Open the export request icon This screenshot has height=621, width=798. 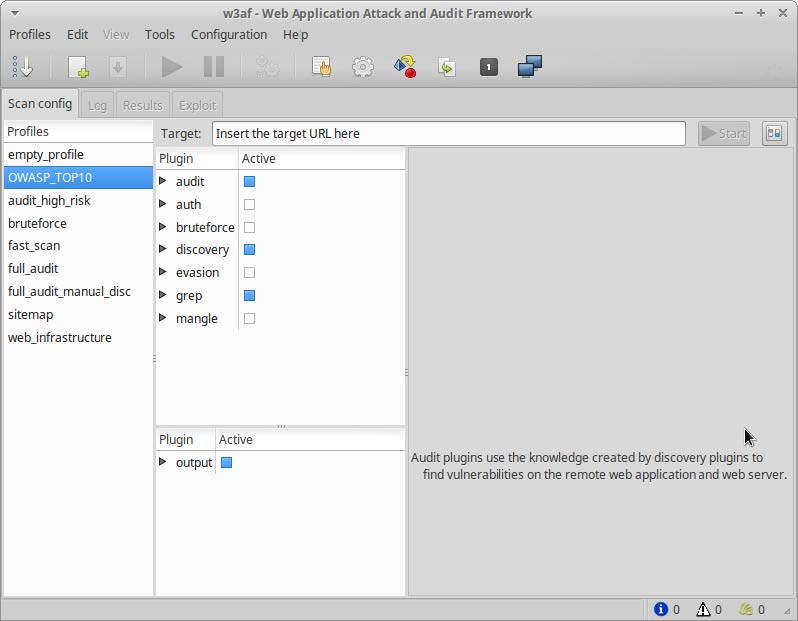(447, 67)
